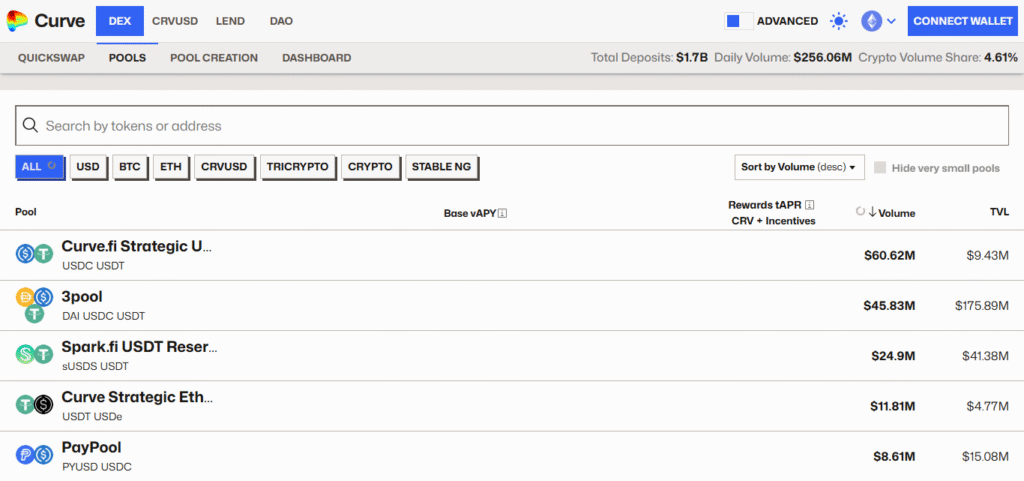Screen dimensions: 1024x481
Task: Switch to the DEX tab
Action: coord(120,21)
